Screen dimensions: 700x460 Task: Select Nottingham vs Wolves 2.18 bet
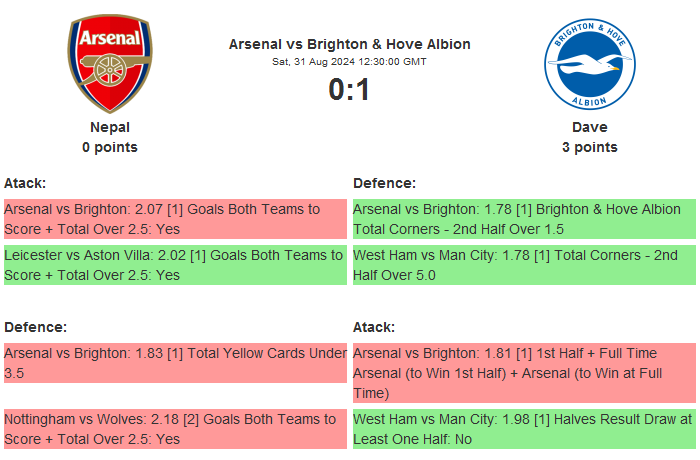(x=174, y=429)
